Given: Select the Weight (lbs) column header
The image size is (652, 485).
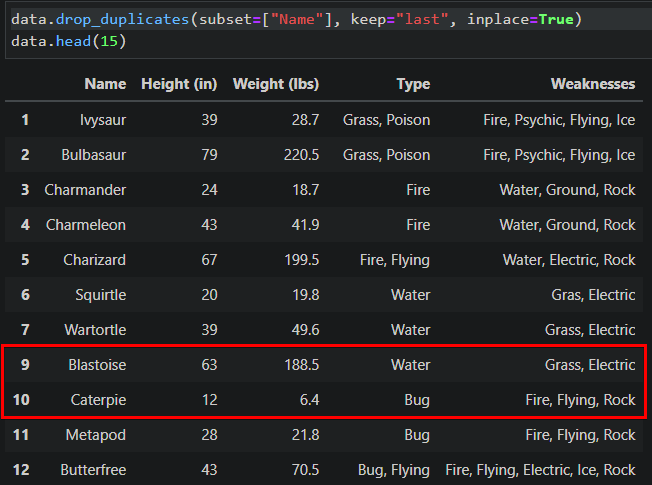Looking at the screenshot, I should [276, 84].
